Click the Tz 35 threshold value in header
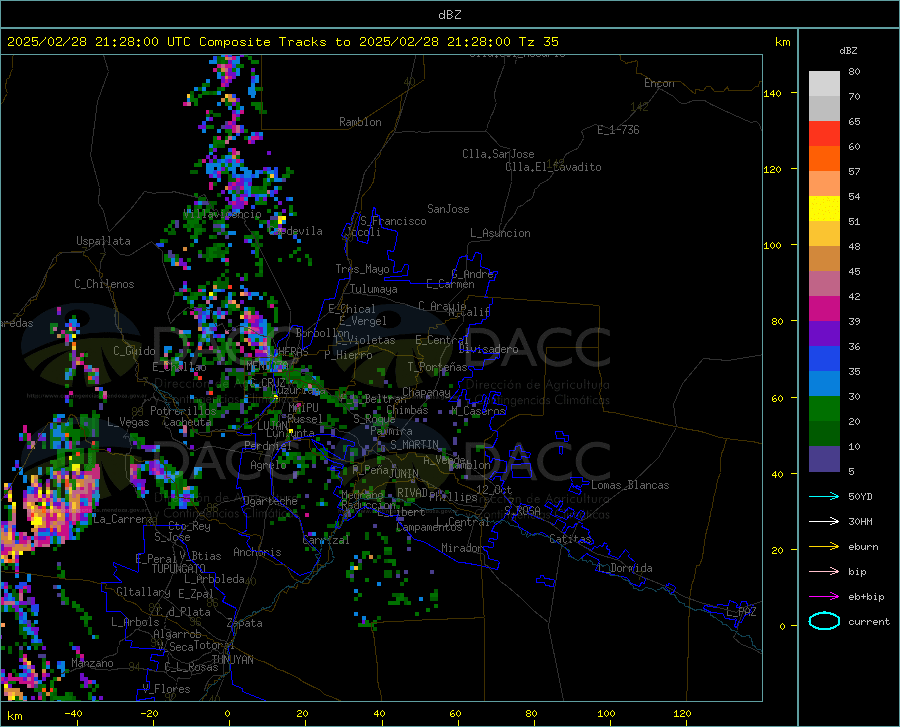 click(538, 42)
